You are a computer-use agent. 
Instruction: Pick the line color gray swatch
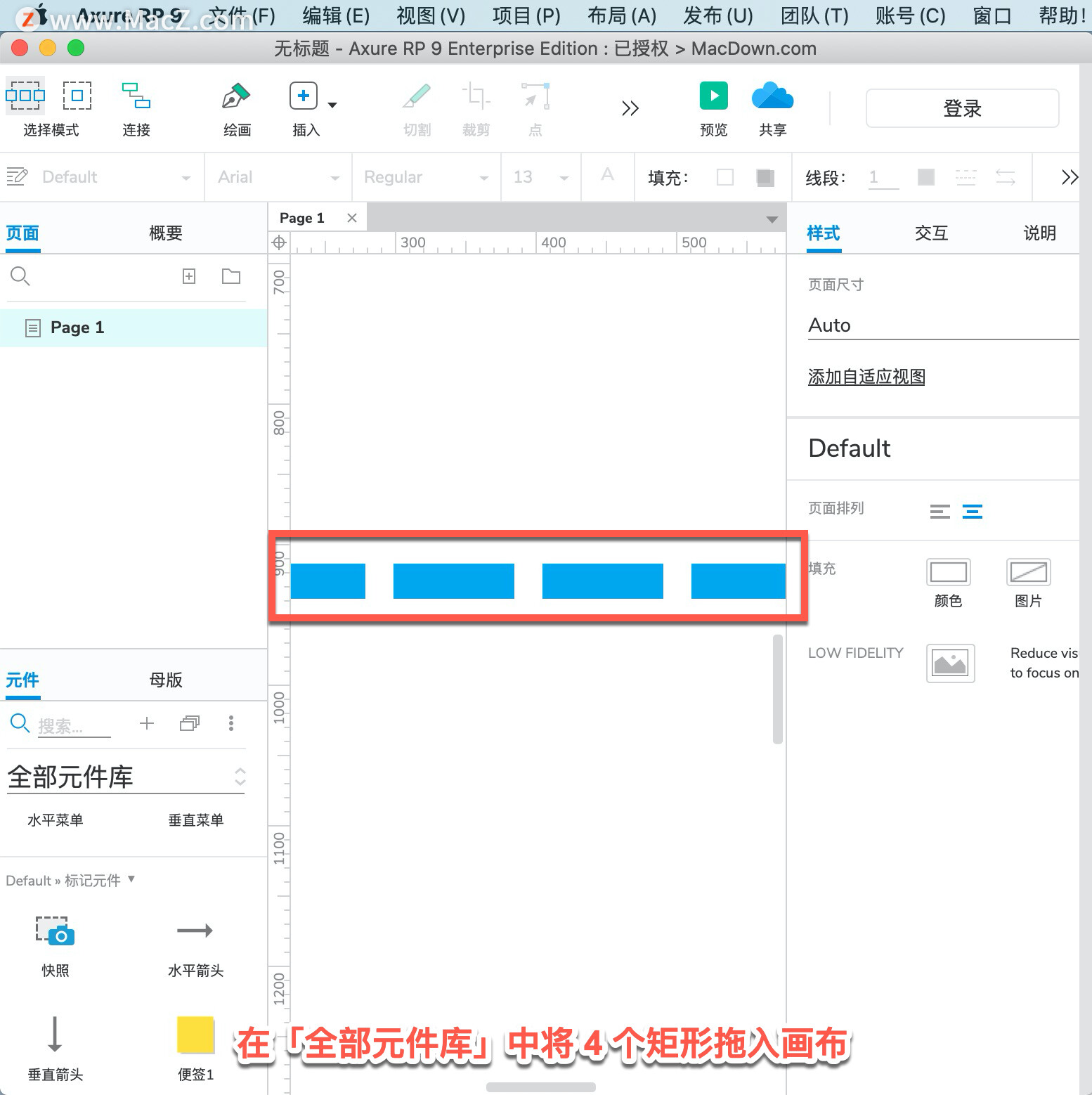[926, 177]
